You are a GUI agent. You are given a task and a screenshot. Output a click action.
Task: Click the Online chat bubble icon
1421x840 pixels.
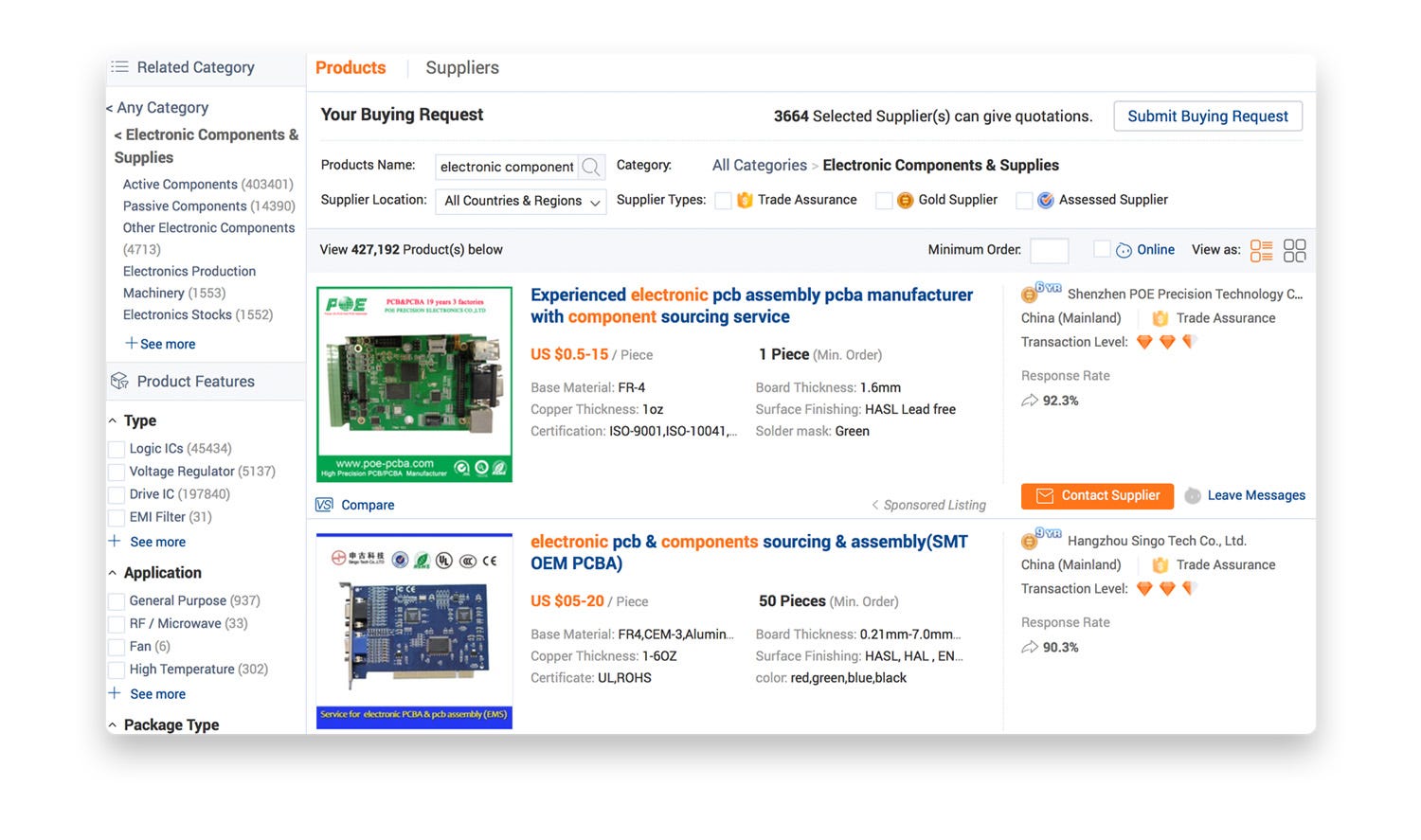click(1124, 250)
